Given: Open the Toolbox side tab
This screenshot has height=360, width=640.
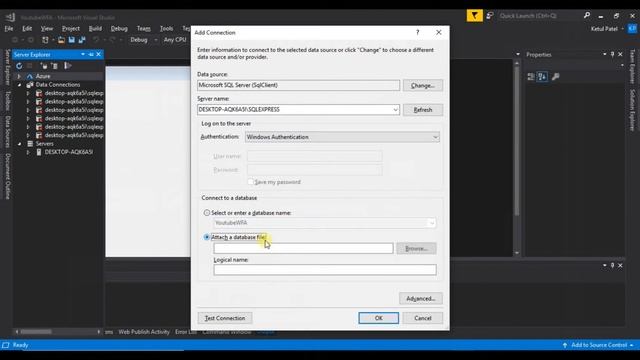Looking at the screenshot, I should pos(7,100).
